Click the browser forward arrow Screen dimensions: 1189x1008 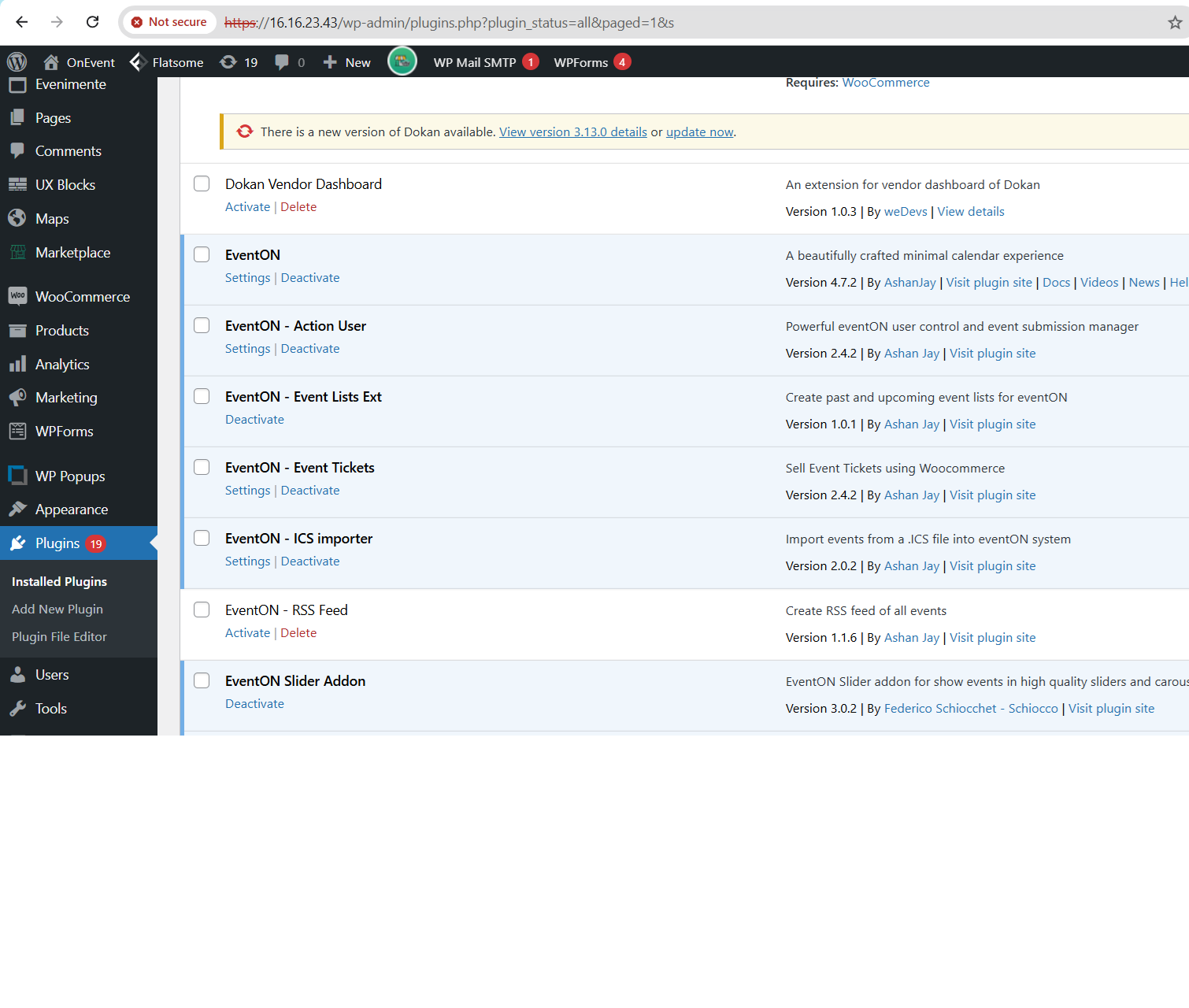[x=57, y=22]
